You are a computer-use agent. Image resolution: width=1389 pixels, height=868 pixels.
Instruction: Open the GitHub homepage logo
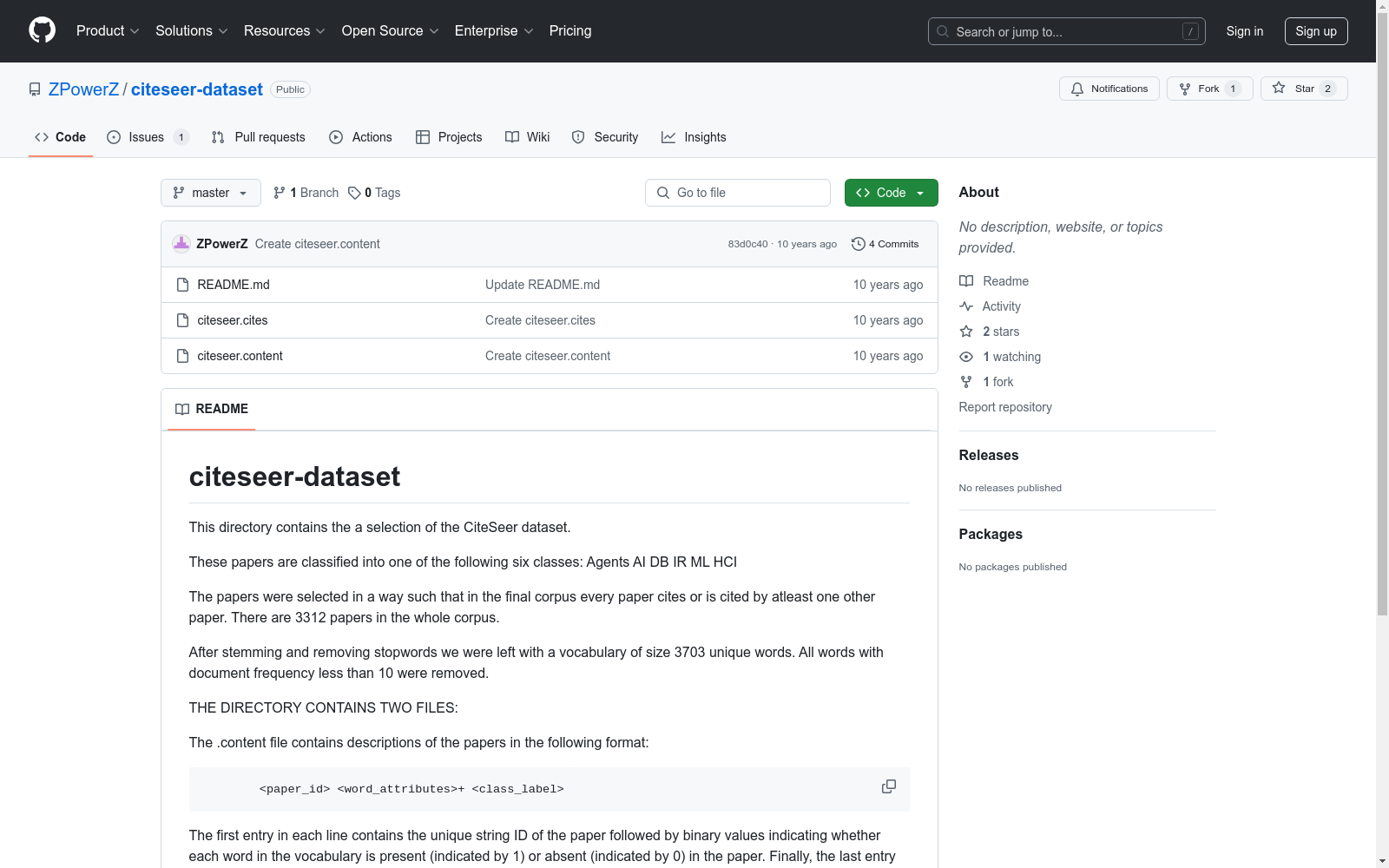[x=42, y=30]
